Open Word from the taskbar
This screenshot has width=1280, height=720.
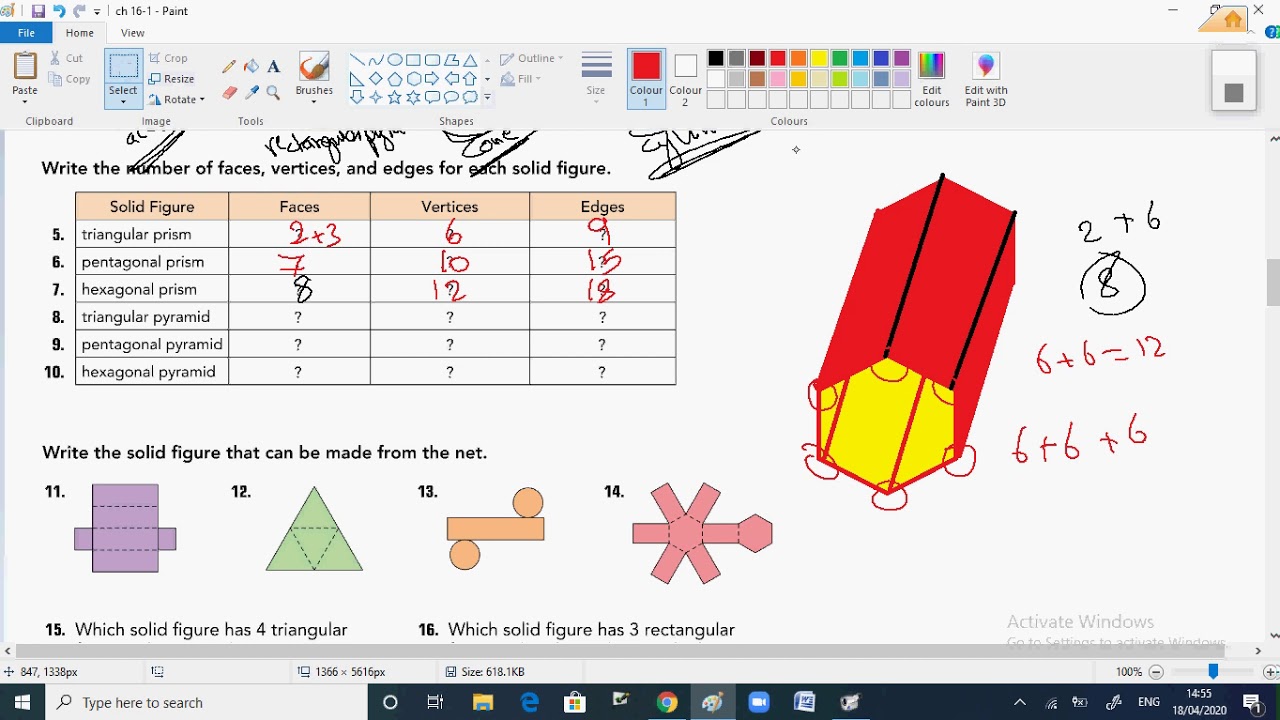point(804,702)
